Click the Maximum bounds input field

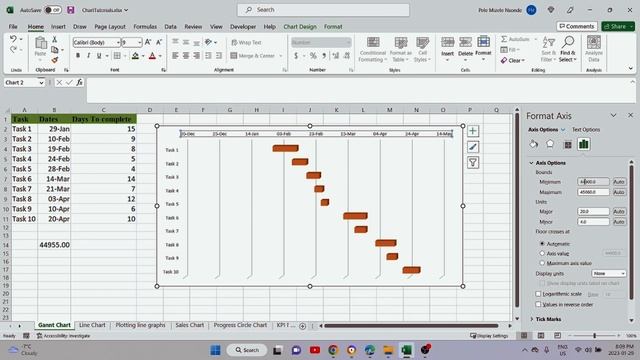(x=593, y=192)
